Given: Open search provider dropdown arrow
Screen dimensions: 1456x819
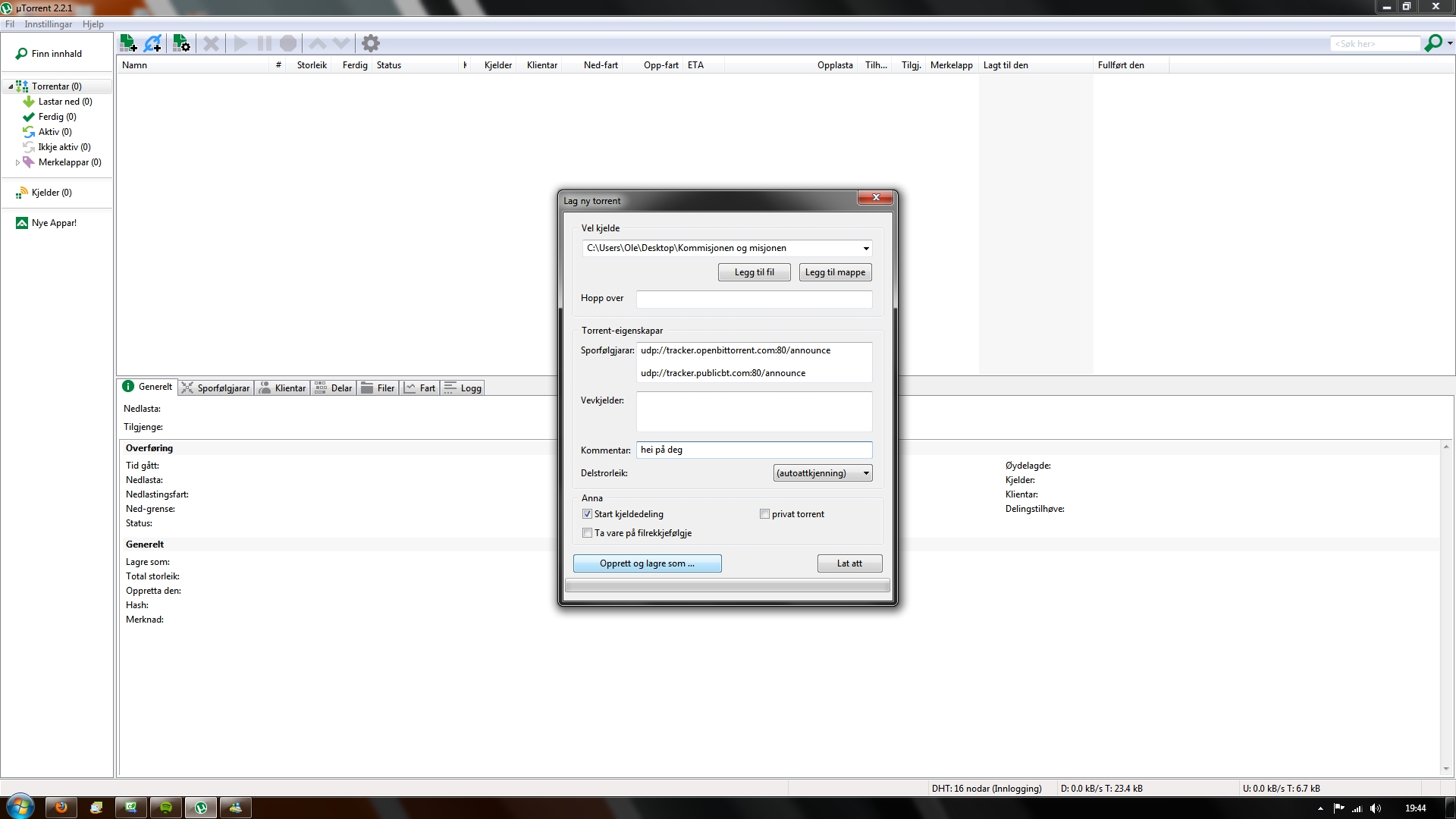Looking at the screenshot, I should [1449, 43].
